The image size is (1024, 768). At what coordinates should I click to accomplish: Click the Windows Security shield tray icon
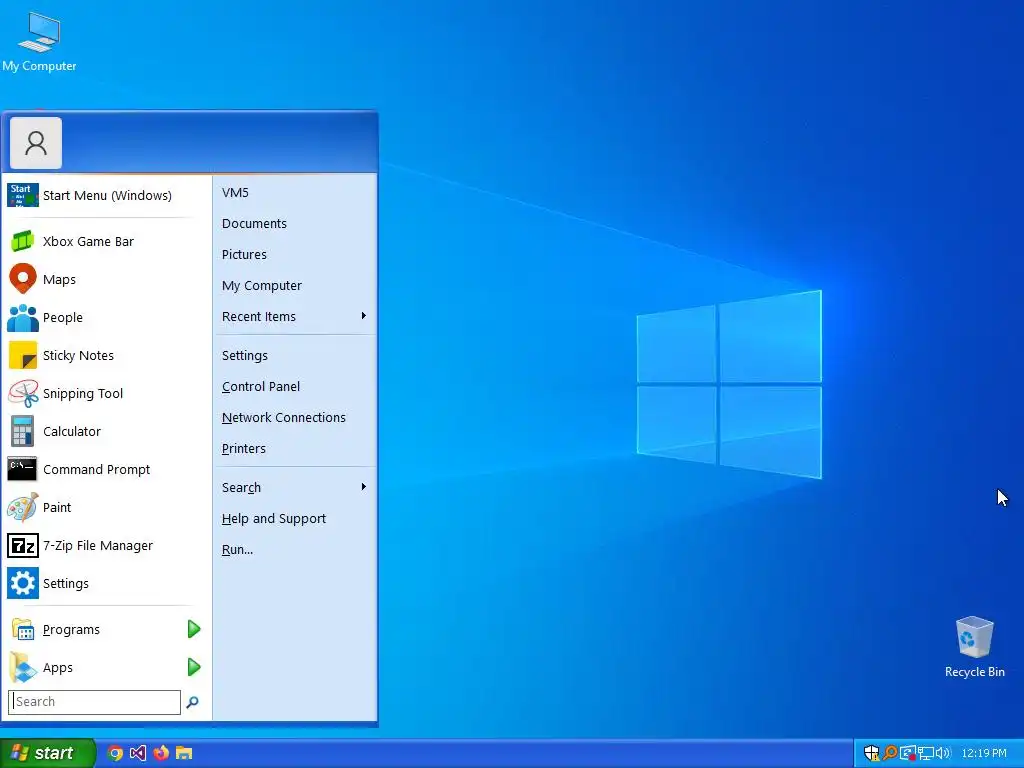[871, 753]
